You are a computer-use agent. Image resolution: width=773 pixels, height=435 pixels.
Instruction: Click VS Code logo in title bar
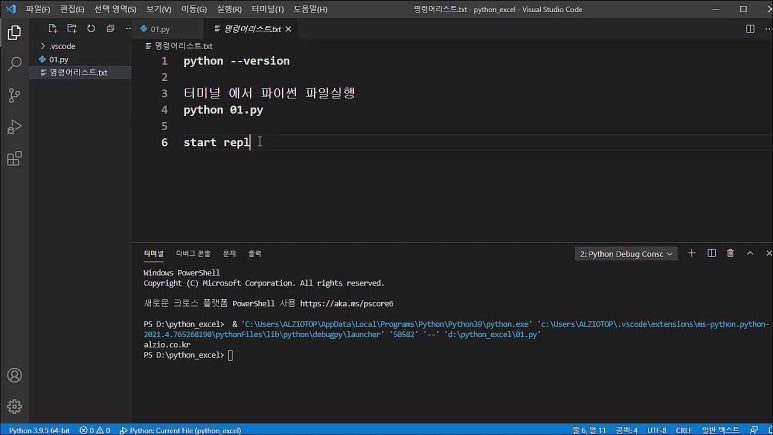coord(11,9)
